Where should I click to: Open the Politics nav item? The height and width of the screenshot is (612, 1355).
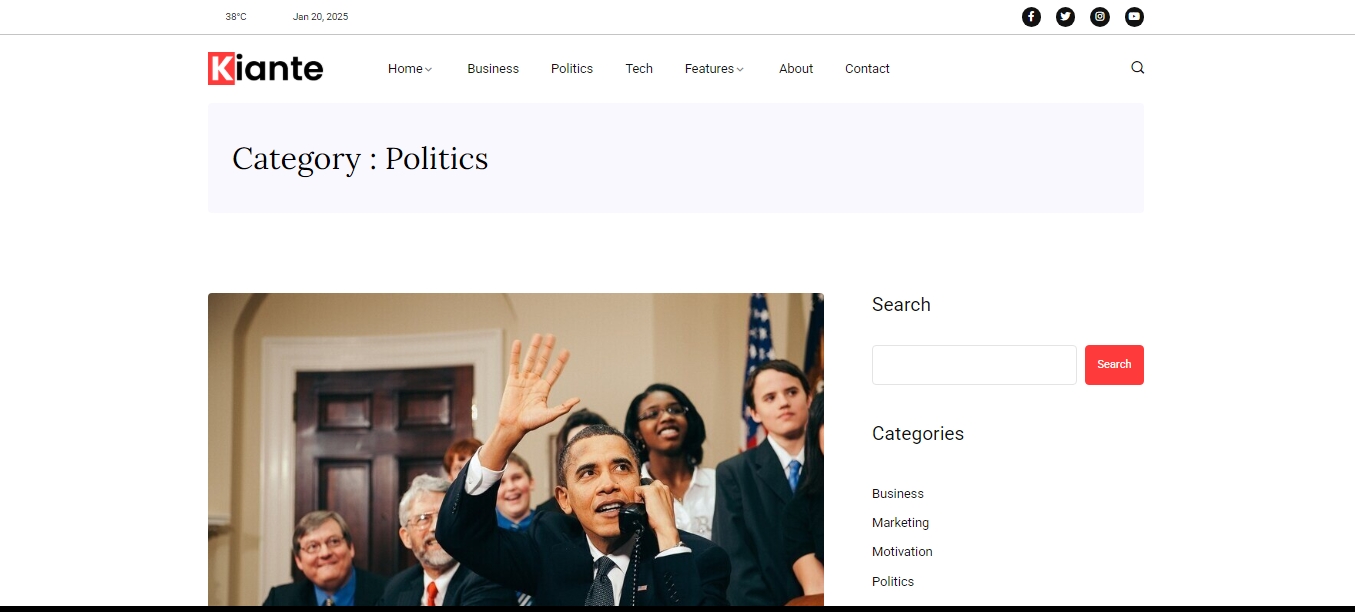tap(572, 69)
